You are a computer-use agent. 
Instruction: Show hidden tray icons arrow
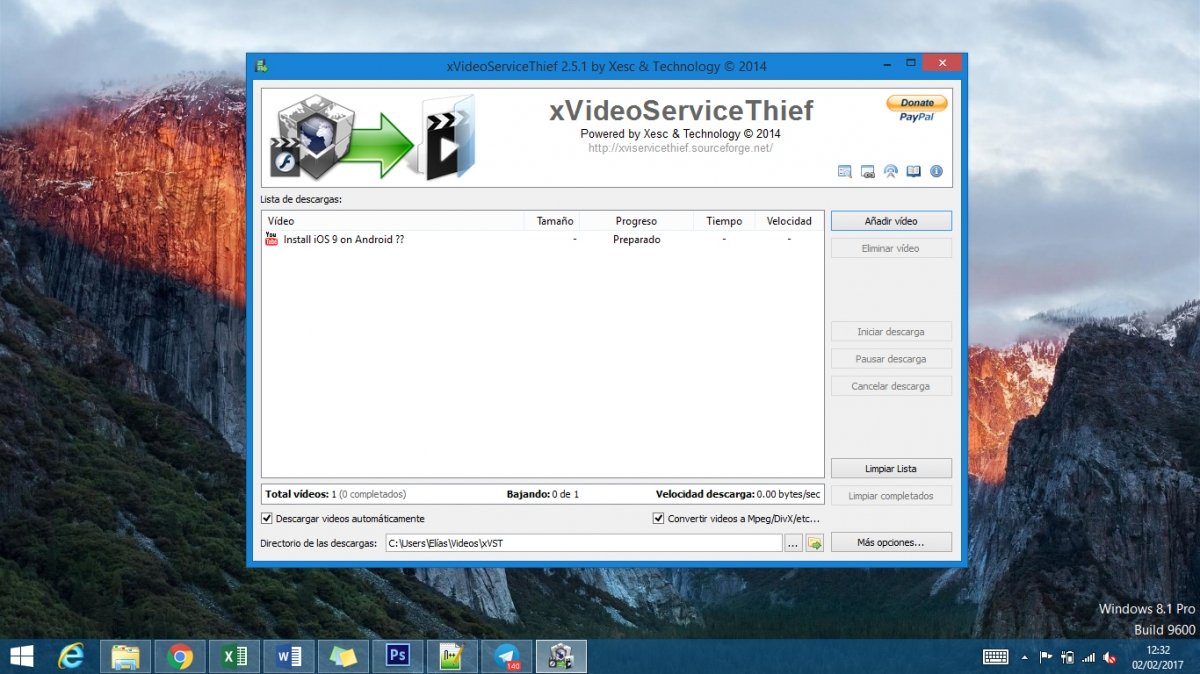click(x=1024, y=657)
